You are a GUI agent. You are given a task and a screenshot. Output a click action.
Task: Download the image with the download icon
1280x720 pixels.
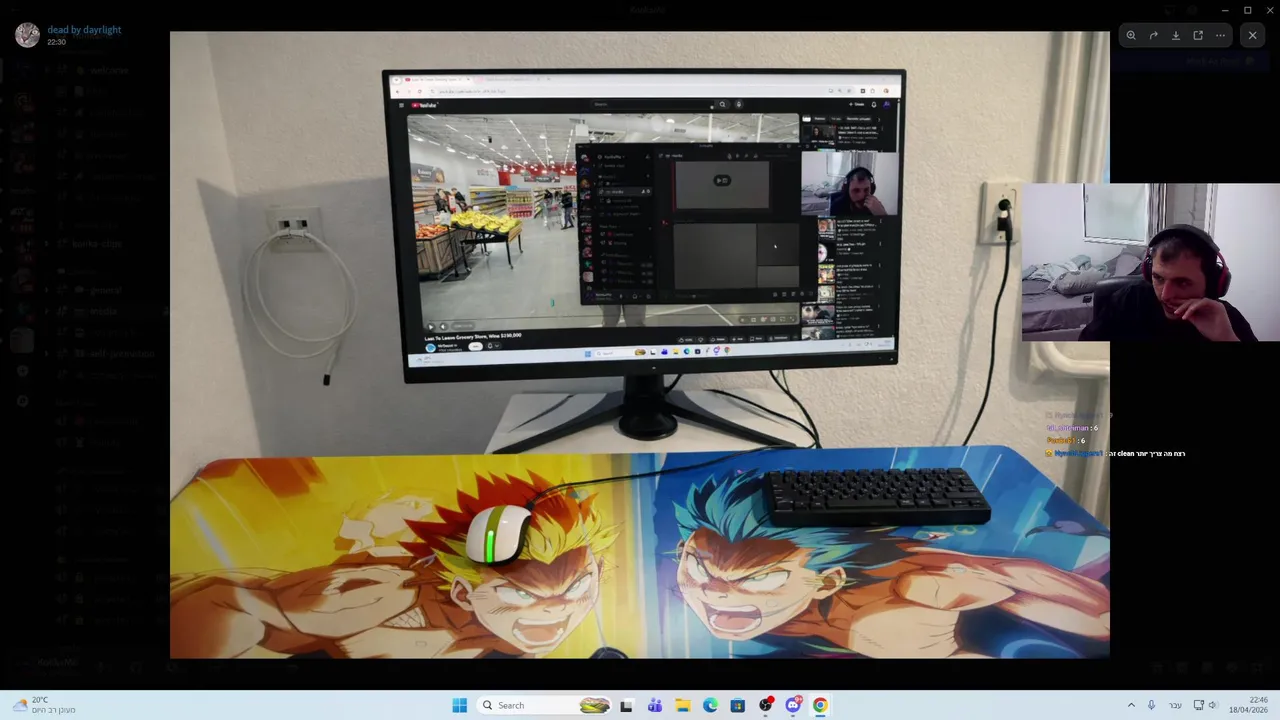click(x=1176, y=35)
